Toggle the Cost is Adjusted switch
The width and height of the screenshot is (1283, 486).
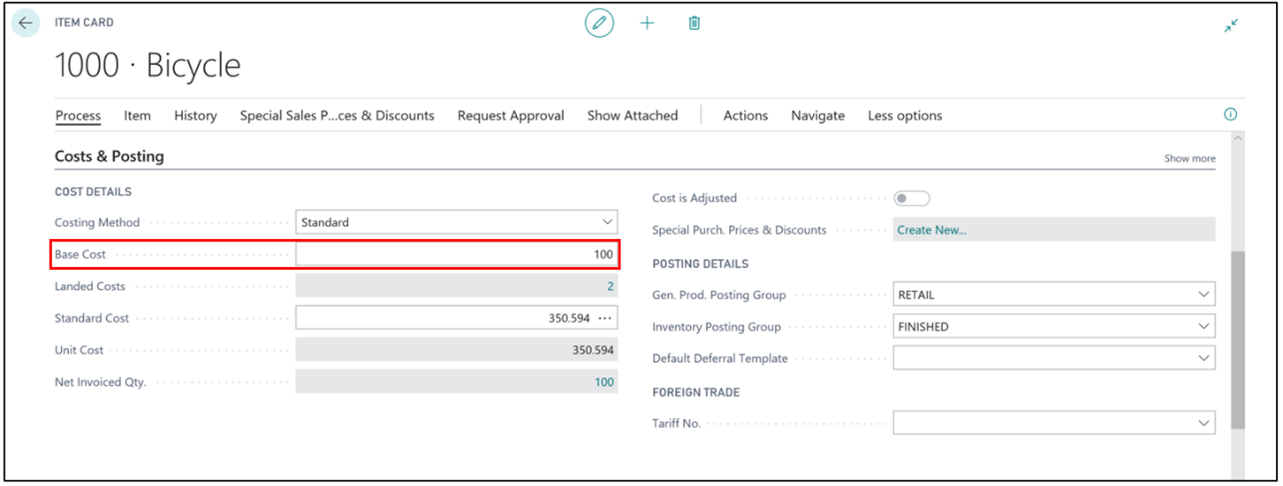tap(912, 198)
